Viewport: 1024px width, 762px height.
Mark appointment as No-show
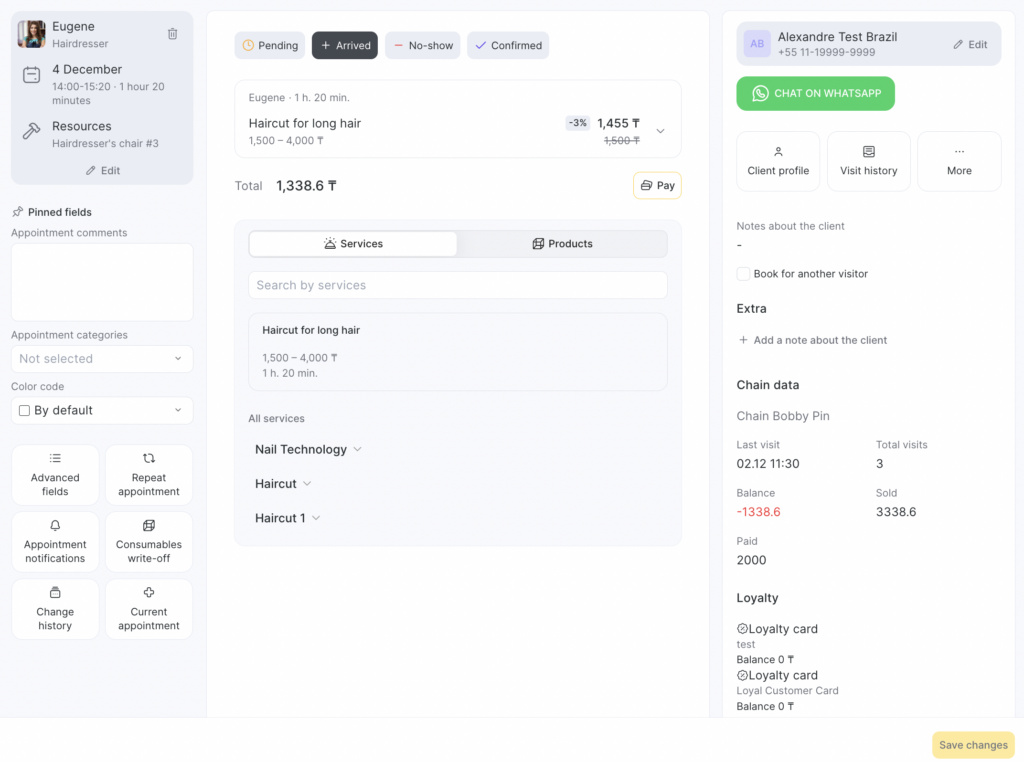pos(423,46)
